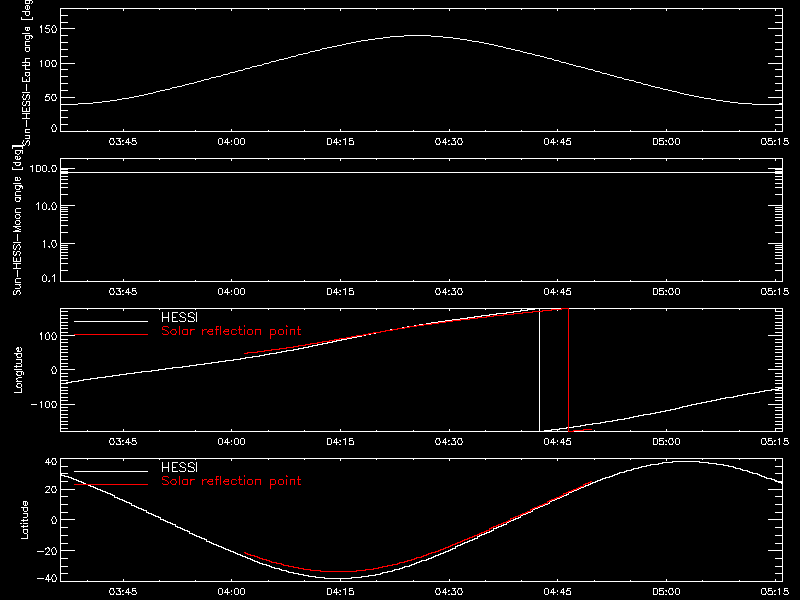Click 05:00 time label under Latitude plot
This screenshot has width=800, height=600.
[666, 592]
